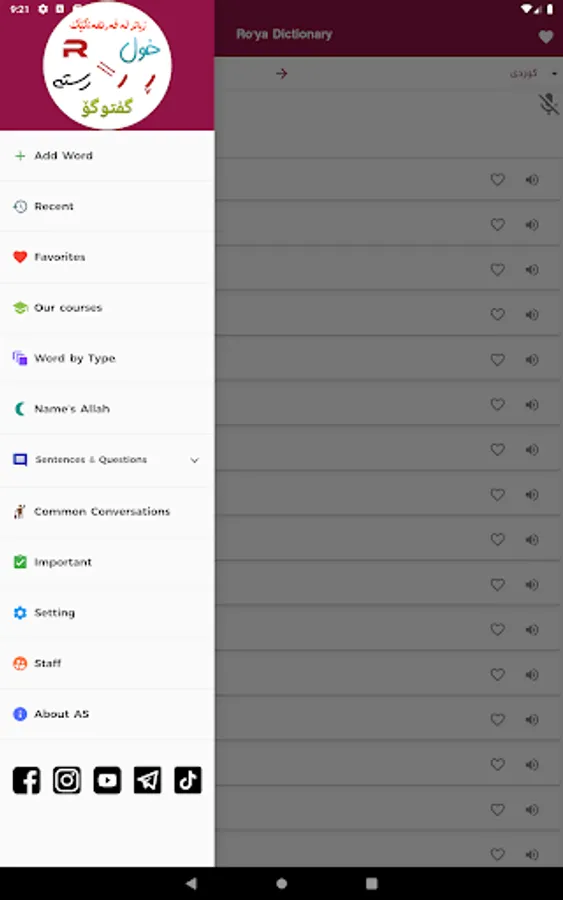563x900 pixels.
Task: Open the Instagram social link icon
Action: pyautogui.click(x=67, y=780)
